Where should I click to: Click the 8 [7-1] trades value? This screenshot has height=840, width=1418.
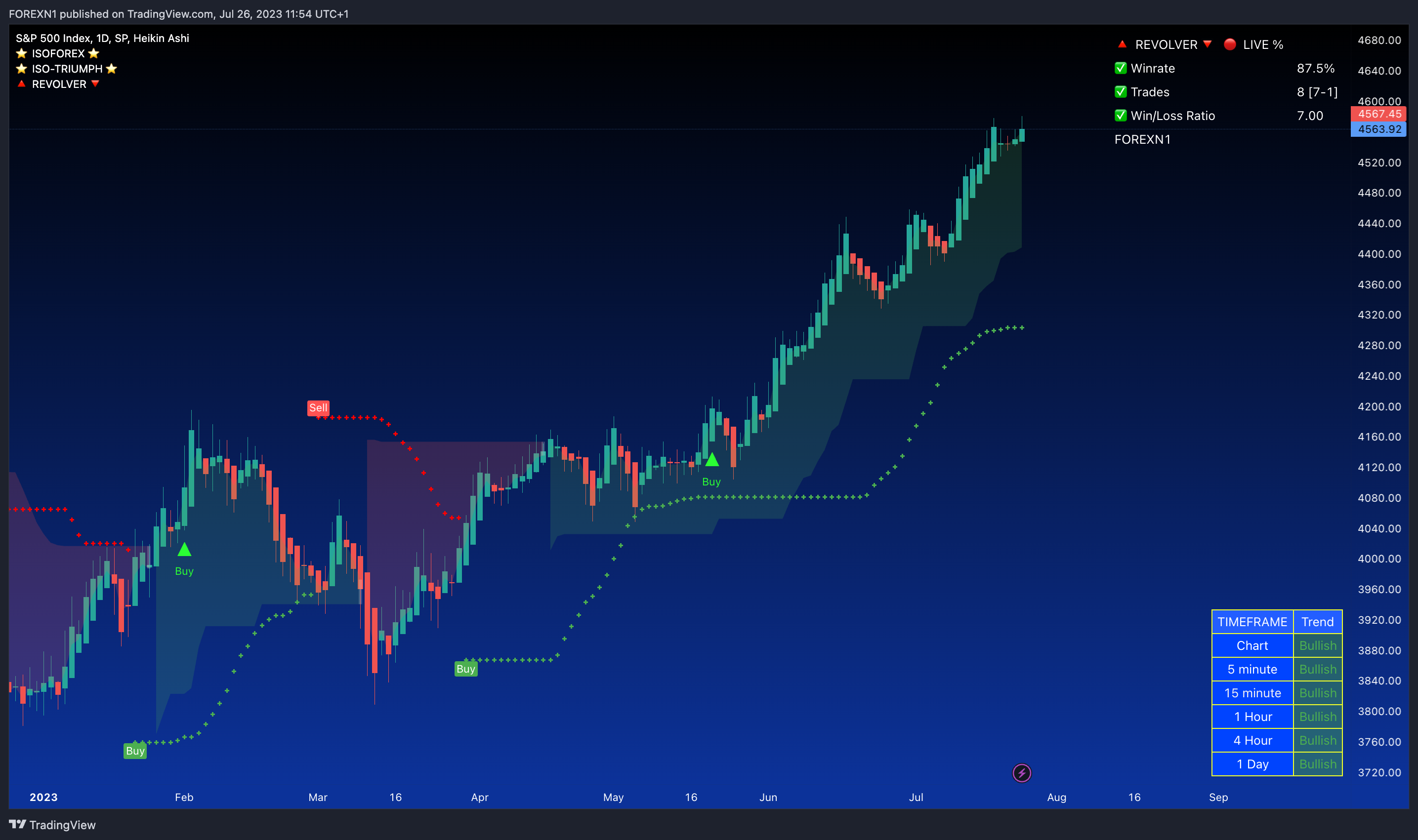pyautogui.click(x=1317, y=92)
